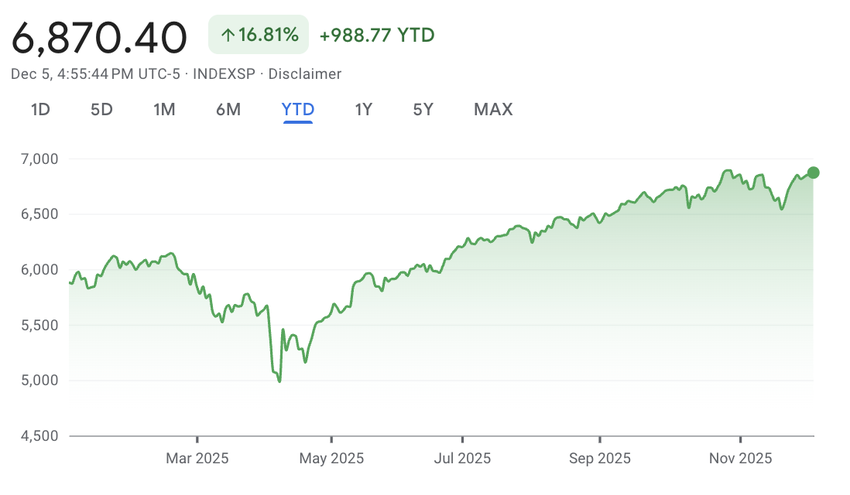This screenshot has height=495, width=850.
Task: Click the green endpoint dot on chart
Action: point(813,173)
